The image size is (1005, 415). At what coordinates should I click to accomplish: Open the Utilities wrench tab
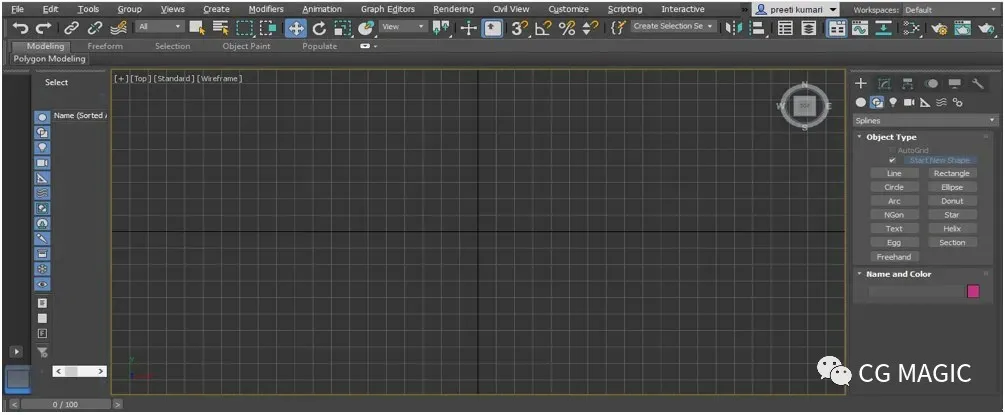pos(977,83)
